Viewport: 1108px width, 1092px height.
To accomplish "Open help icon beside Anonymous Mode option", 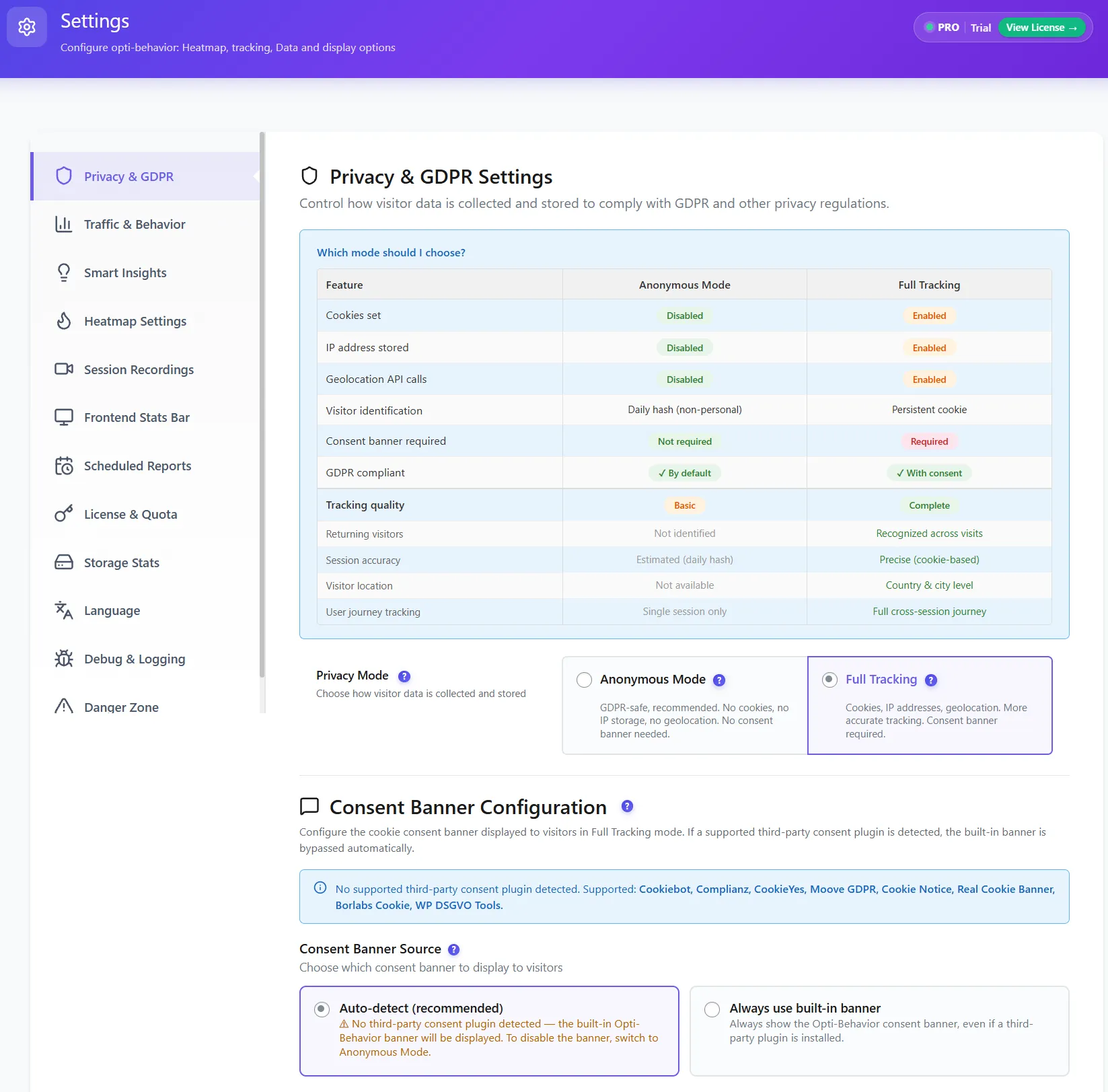I will [719, 680].
